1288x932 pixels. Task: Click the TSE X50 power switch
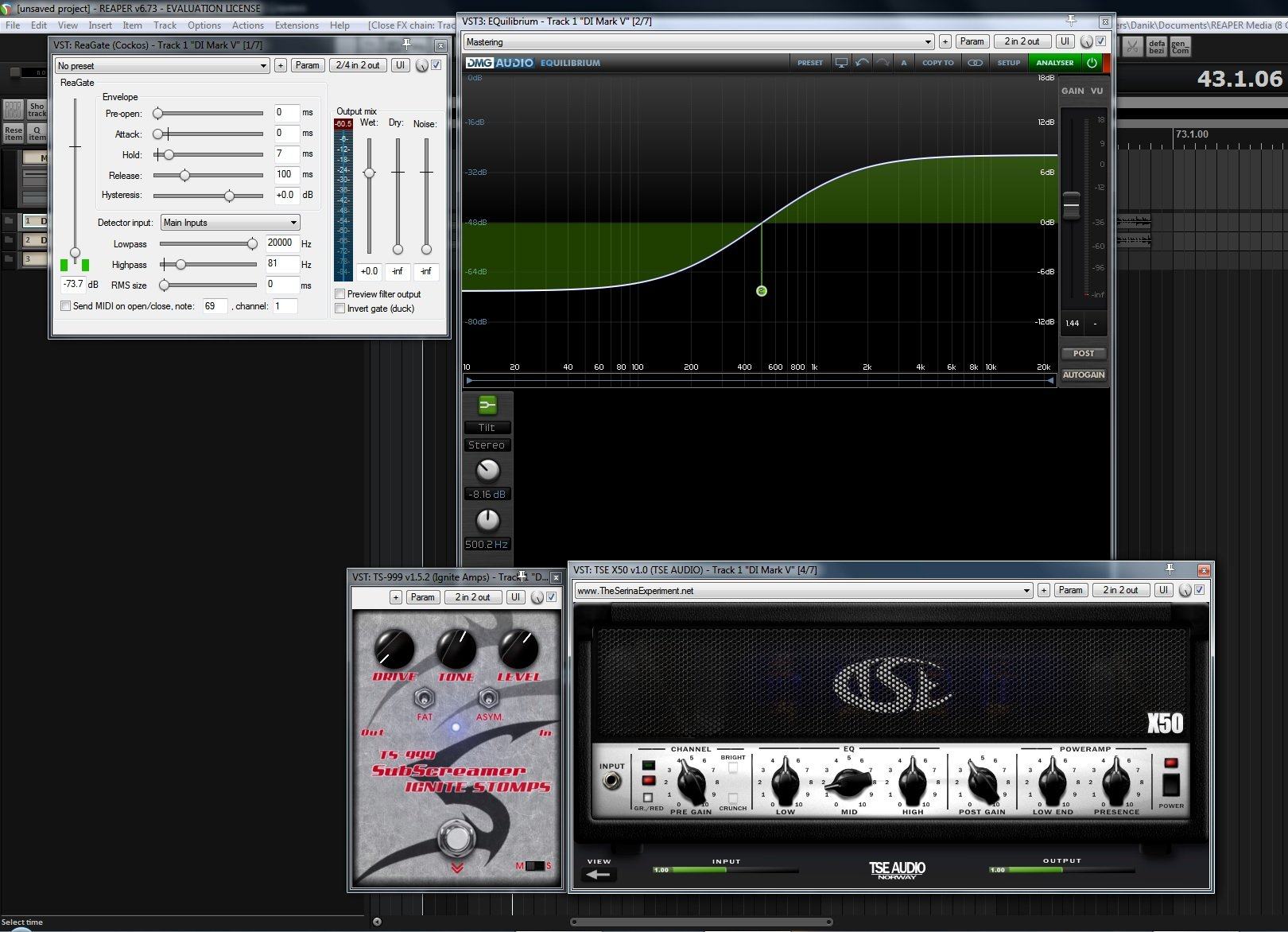click(x=1171, y=783)
